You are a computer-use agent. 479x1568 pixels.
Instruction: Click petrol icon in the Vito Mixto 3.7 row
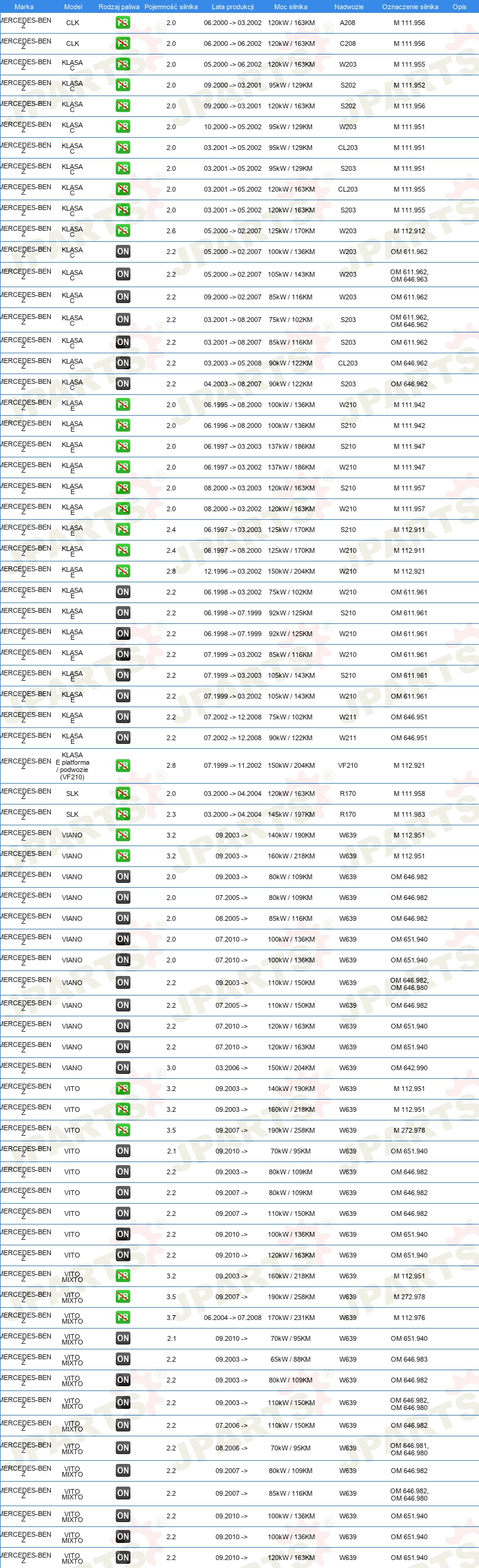click(x=123, y=1318)
